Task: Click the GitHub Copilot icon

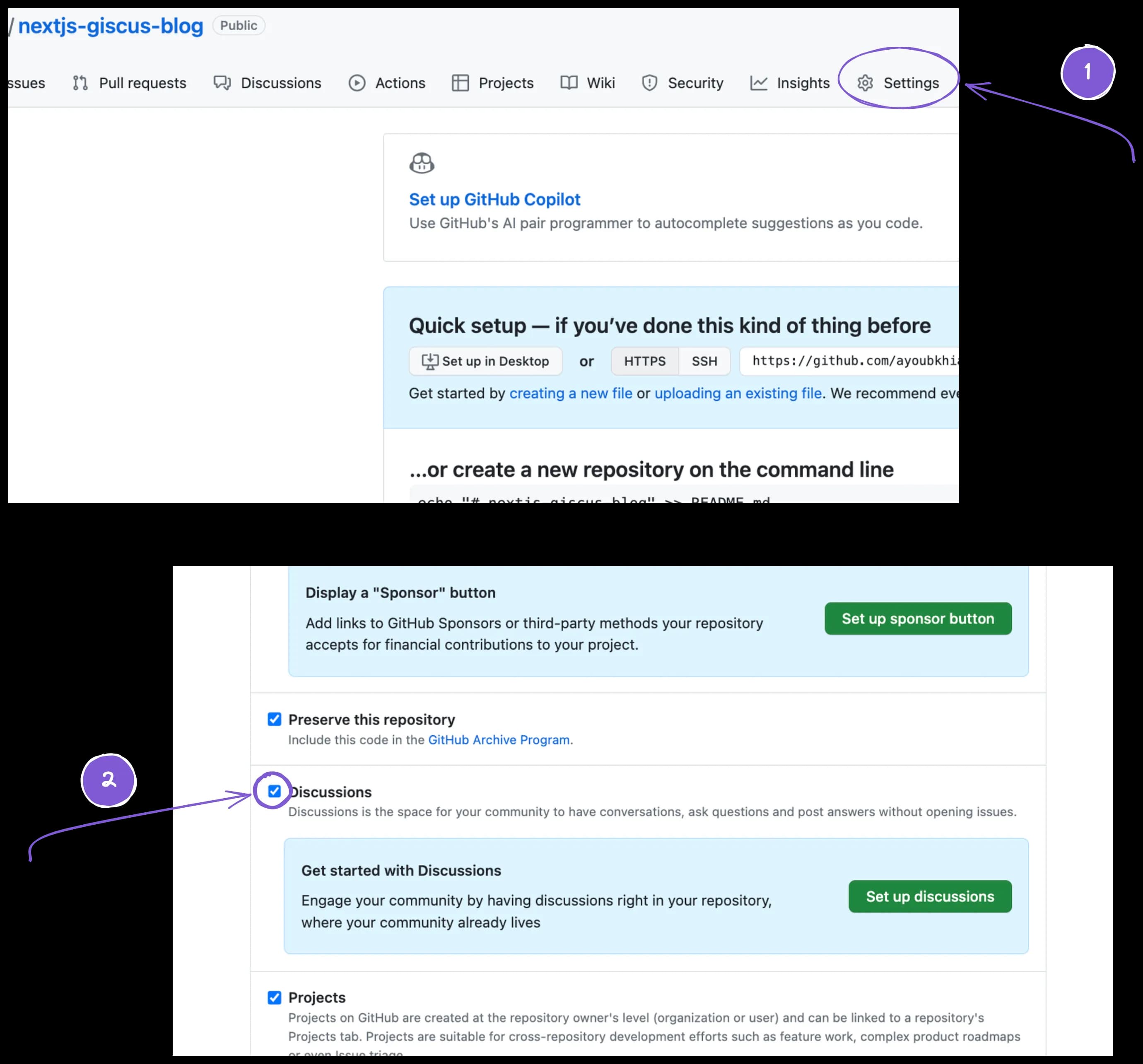Action: tap(422, 163)
